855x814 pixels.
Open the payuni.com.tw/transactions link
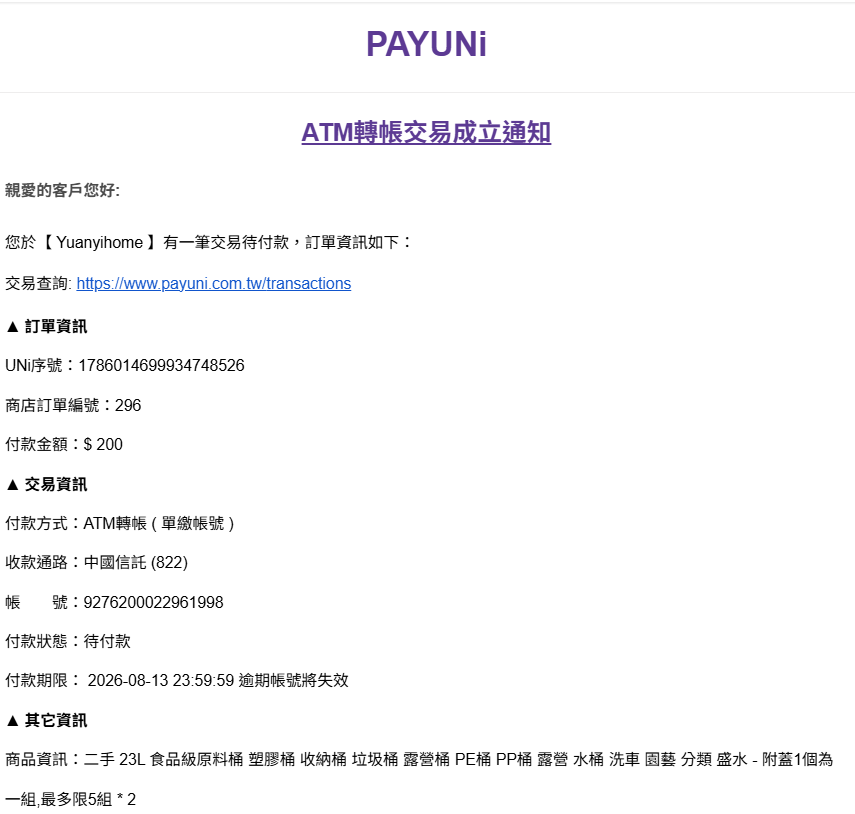(214, 284)
